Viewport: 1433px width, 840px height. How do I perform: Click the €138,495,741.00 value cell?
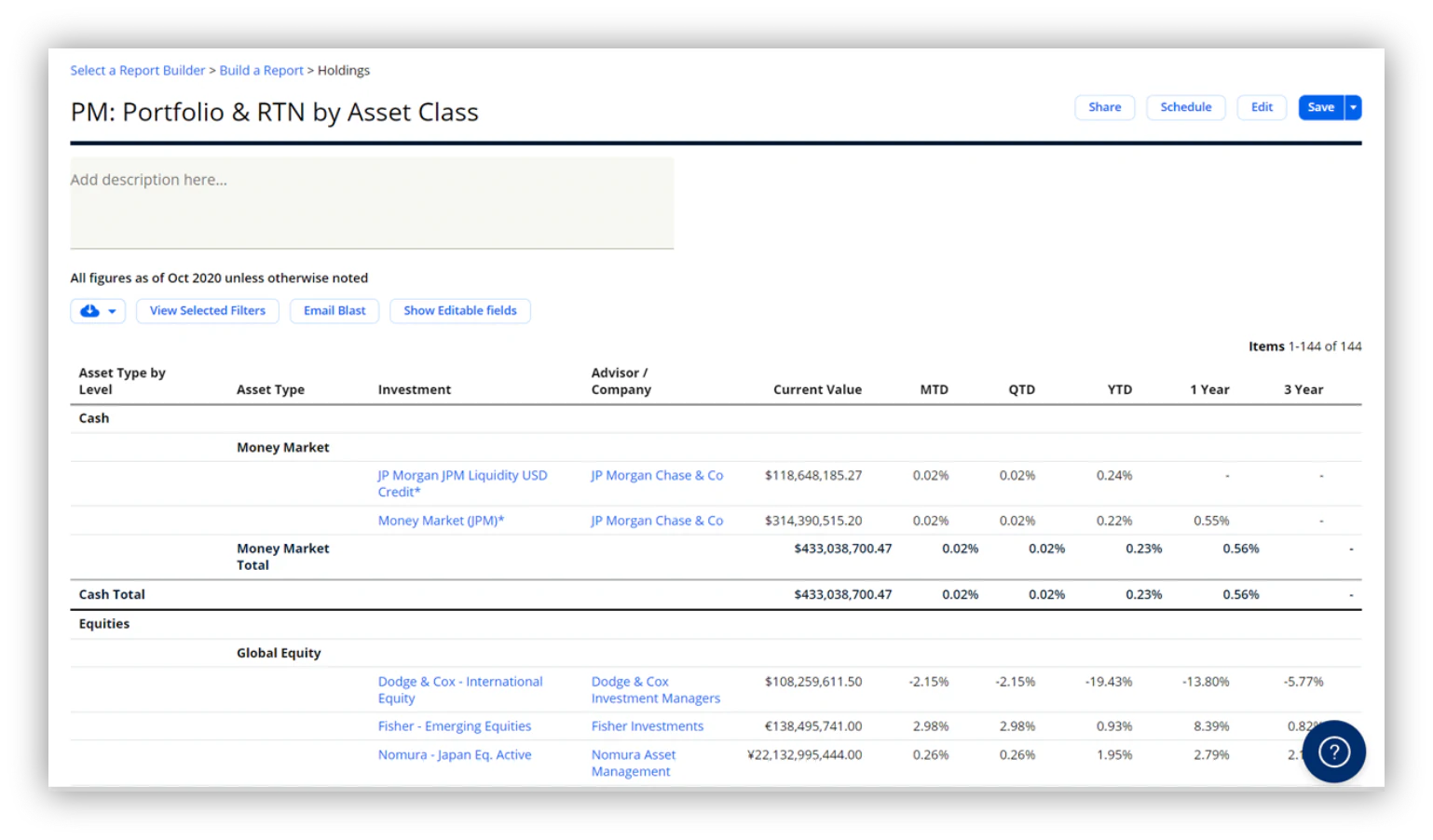click(813, 726)
